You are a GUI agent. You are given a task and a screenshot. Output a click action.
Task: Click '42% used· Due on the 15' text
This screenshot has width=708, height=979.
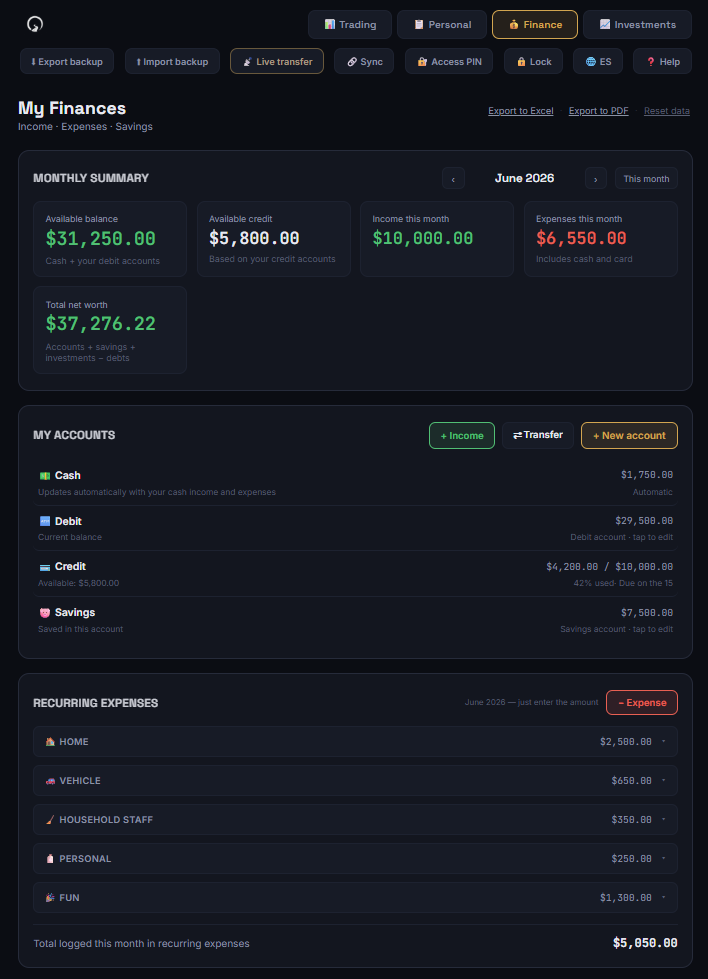click(x=623, y=583)
